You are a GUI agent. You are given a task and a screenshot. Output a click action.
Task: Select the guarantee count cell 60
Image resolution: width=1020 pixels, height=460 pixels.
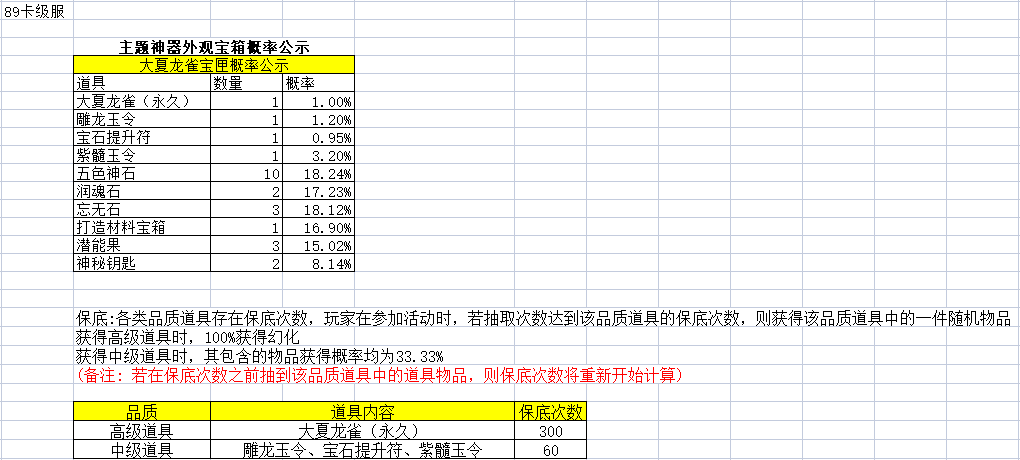tap(550, 450)
